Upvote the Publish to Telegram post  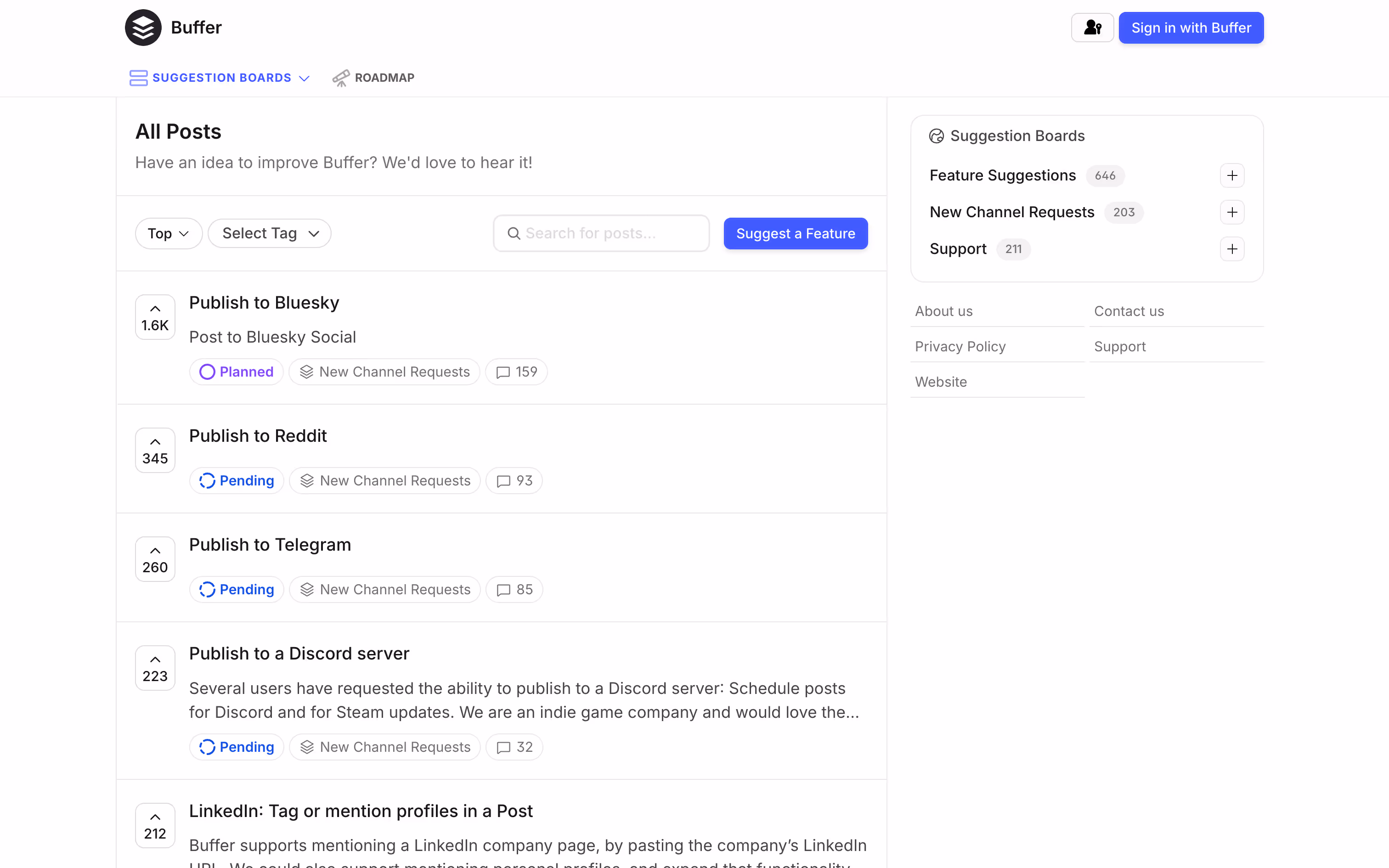pyautogui.click(x=155, y=558)
